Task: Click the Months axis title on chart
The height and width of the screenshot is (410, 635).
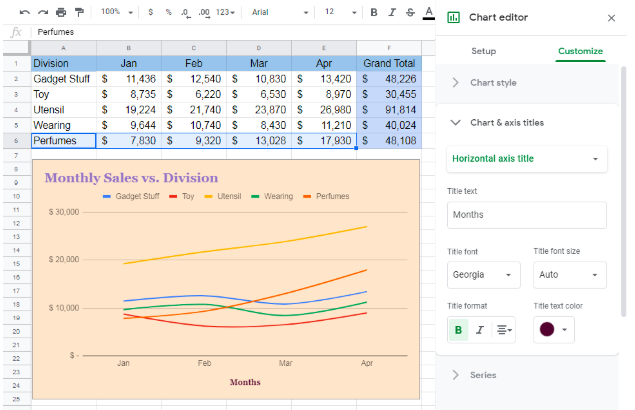Action: 245,382
